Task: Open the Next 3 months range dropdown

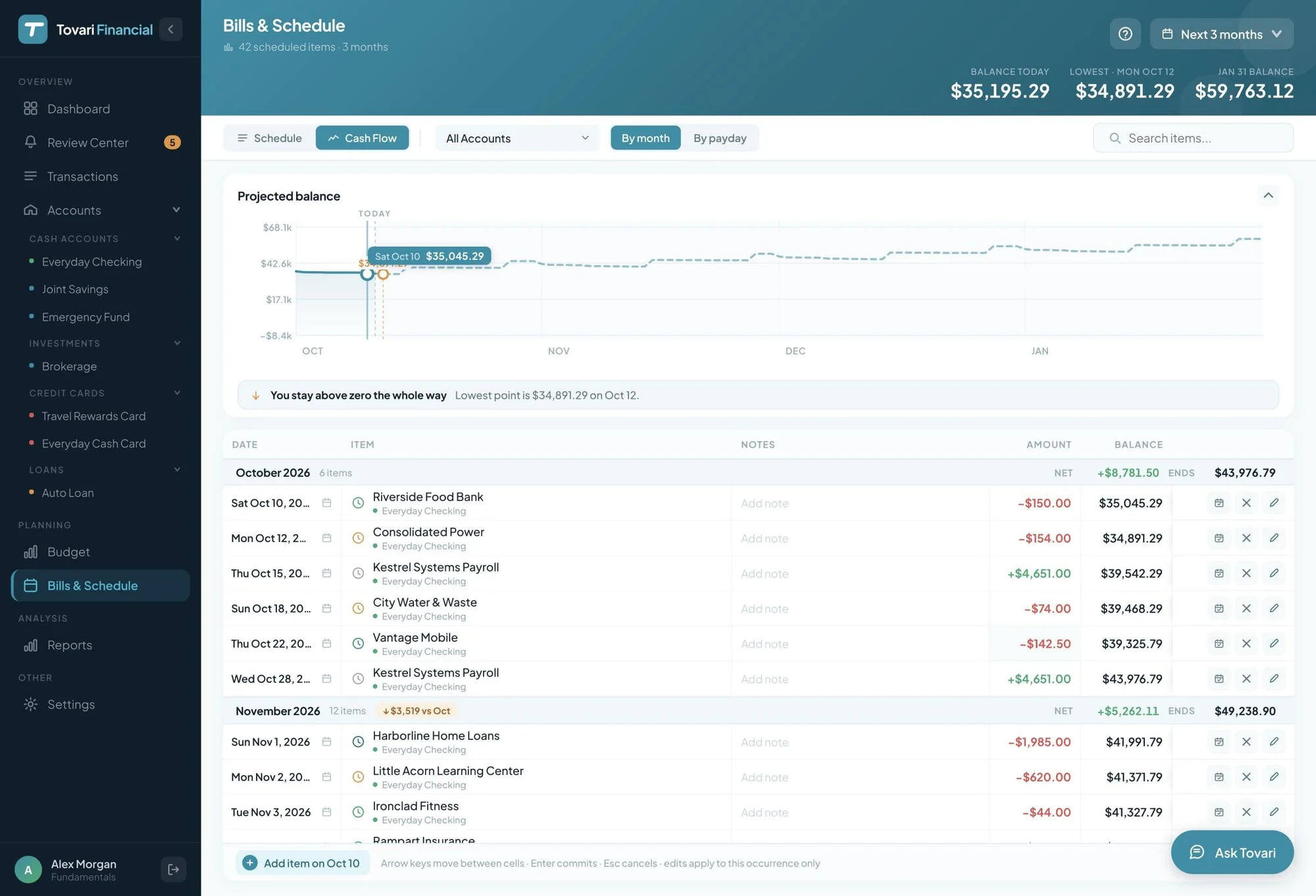Action: click(1221, 34)
